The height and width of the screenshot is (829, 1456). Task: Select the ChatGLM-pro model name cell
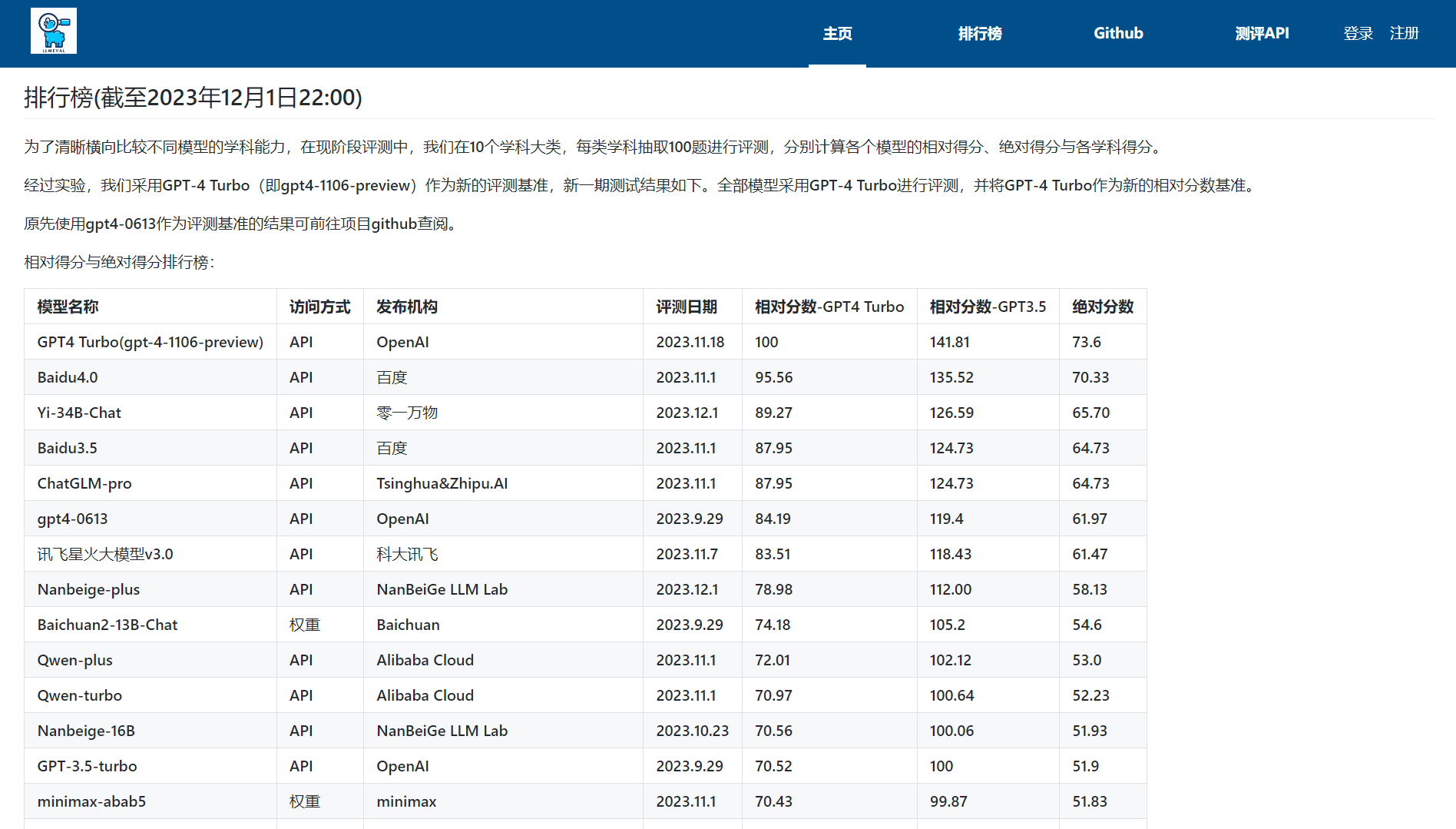[x=151, y=483]
